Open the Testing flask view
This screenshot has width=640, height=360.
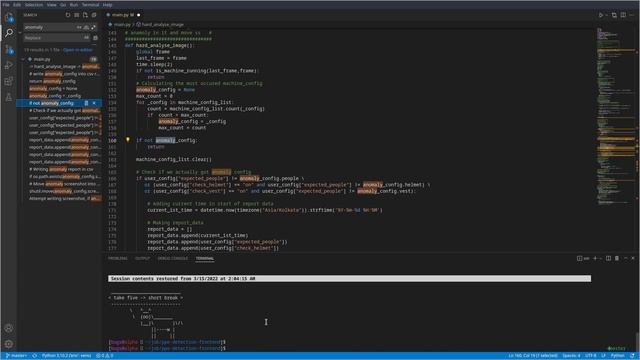pos(9,97)
